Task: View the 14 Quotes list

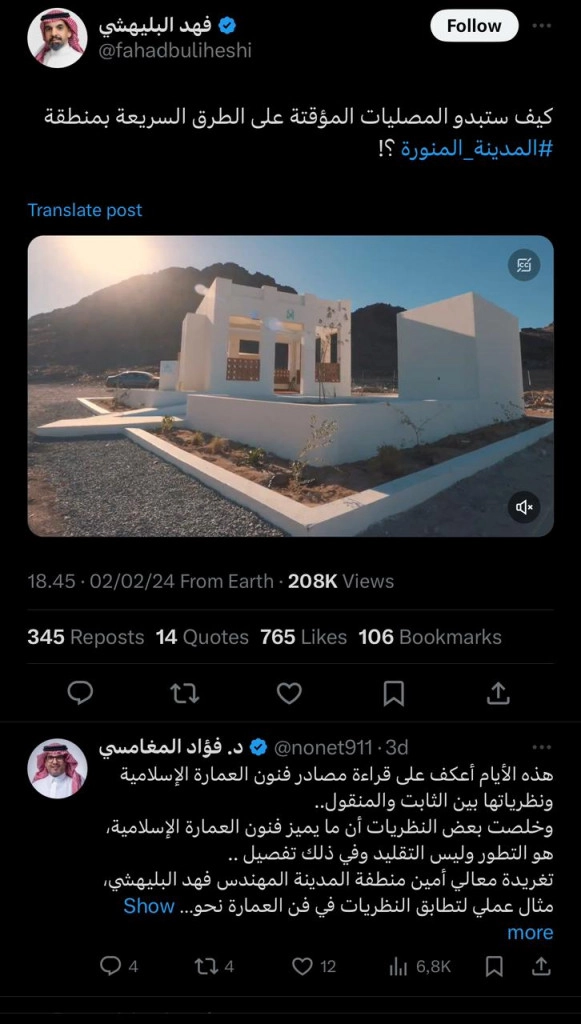Action: [x=202, y=637]
